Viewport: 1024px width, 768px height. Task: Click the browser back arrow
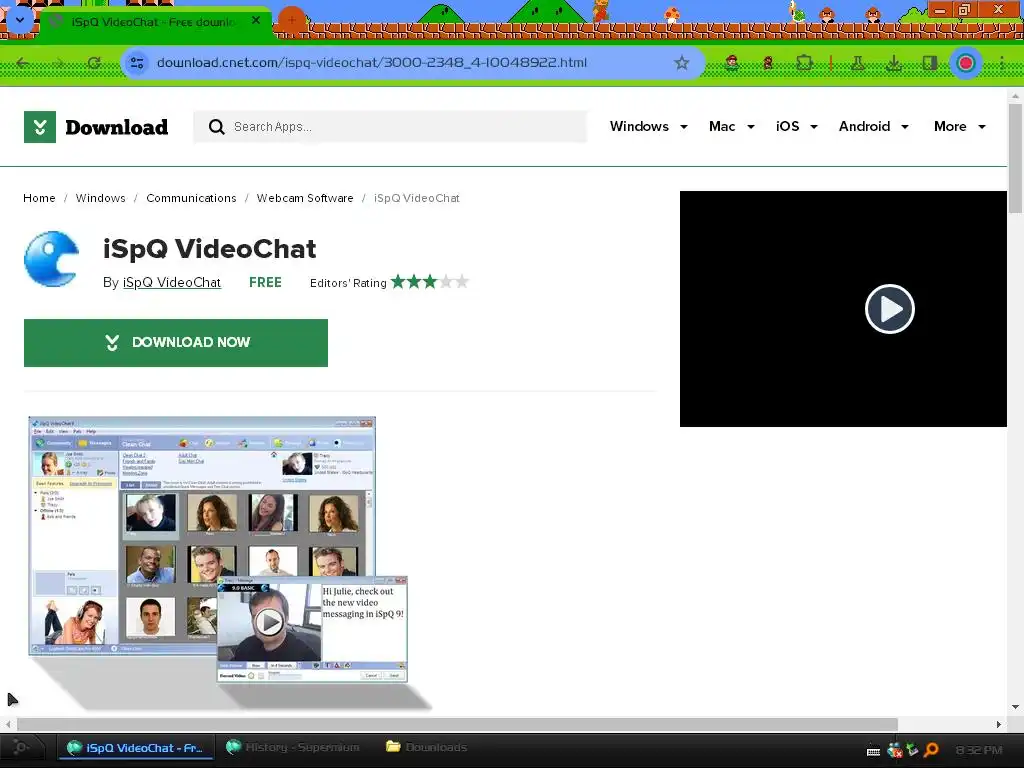[23, 63]
